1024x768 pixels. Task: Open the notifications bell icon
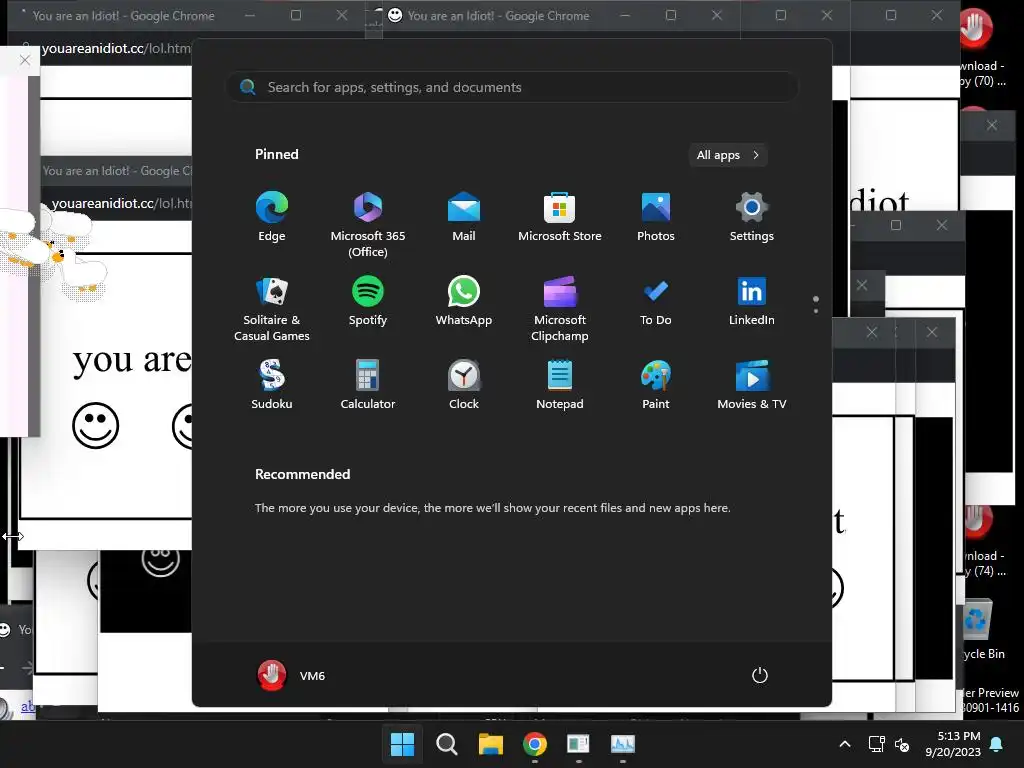pyautogui.click(x=997, y=744)
